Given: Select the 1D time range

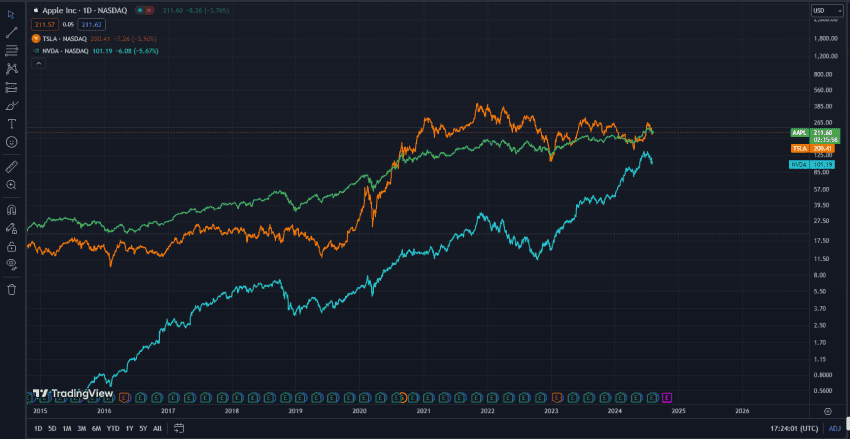Looking at the screenshot, I should coord(38,429).
